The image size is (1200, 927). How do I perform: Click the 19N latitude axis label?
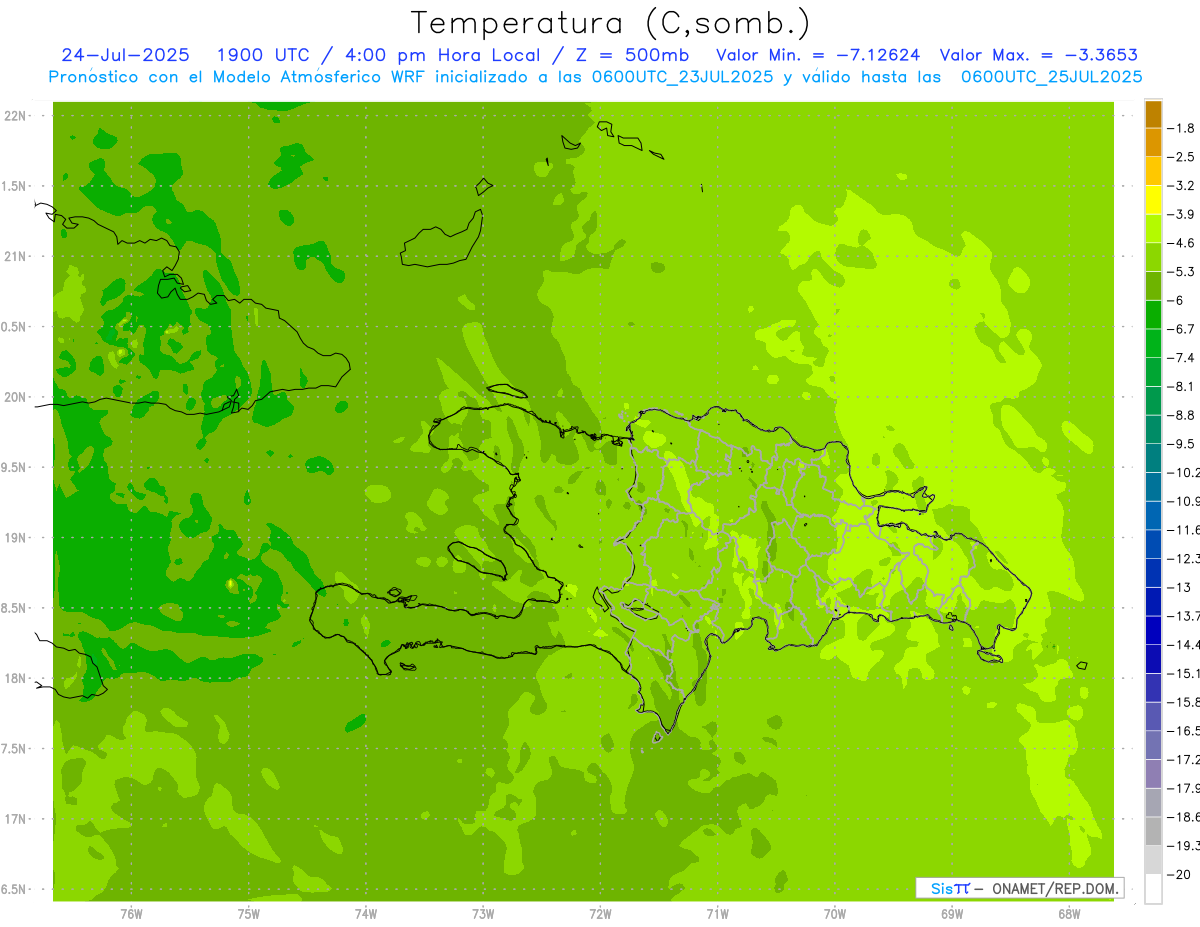[x=16, y=538]
